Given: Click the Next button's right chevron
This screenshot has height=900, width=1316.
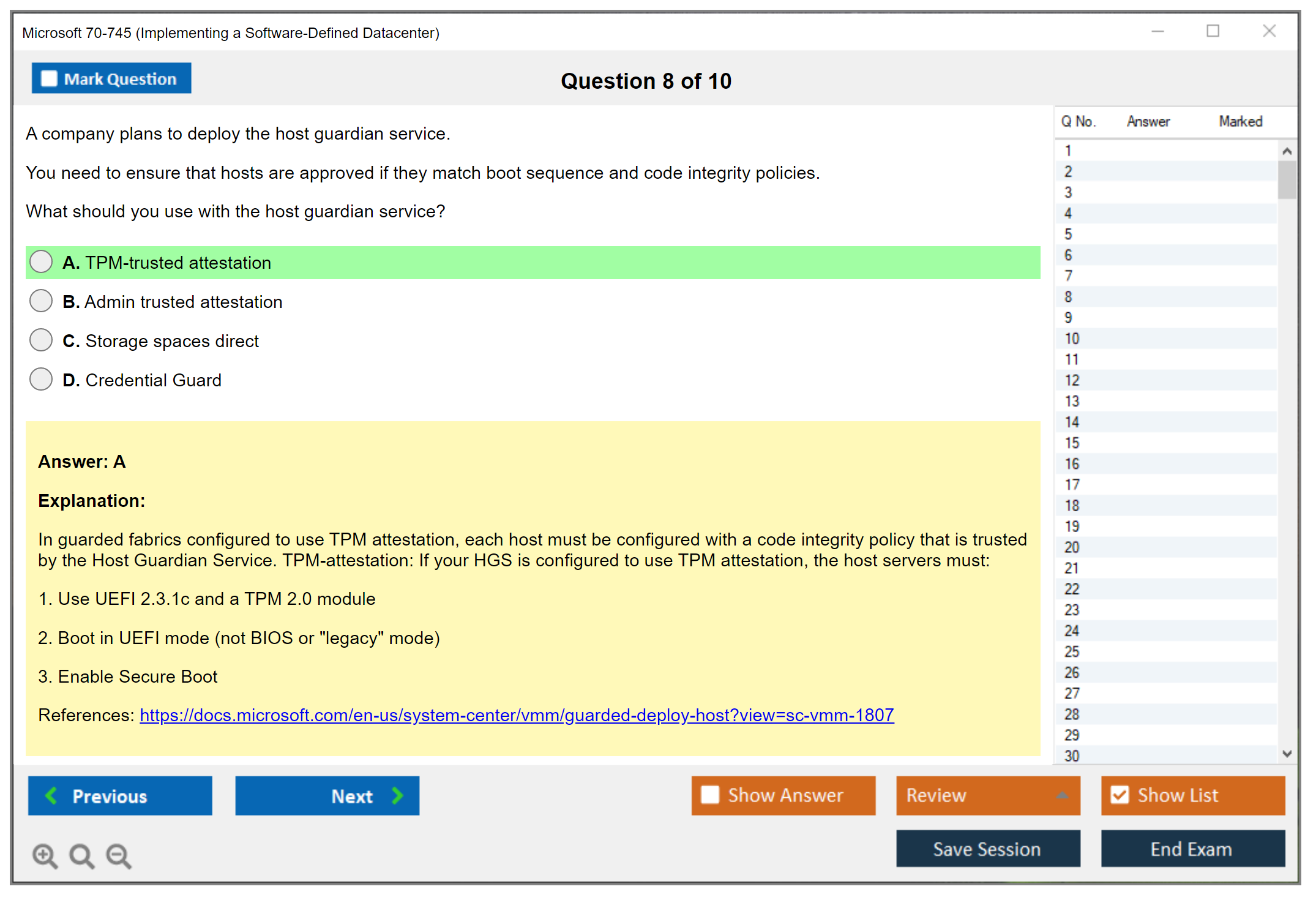Looking at the screenshot, I should [398, 795].
